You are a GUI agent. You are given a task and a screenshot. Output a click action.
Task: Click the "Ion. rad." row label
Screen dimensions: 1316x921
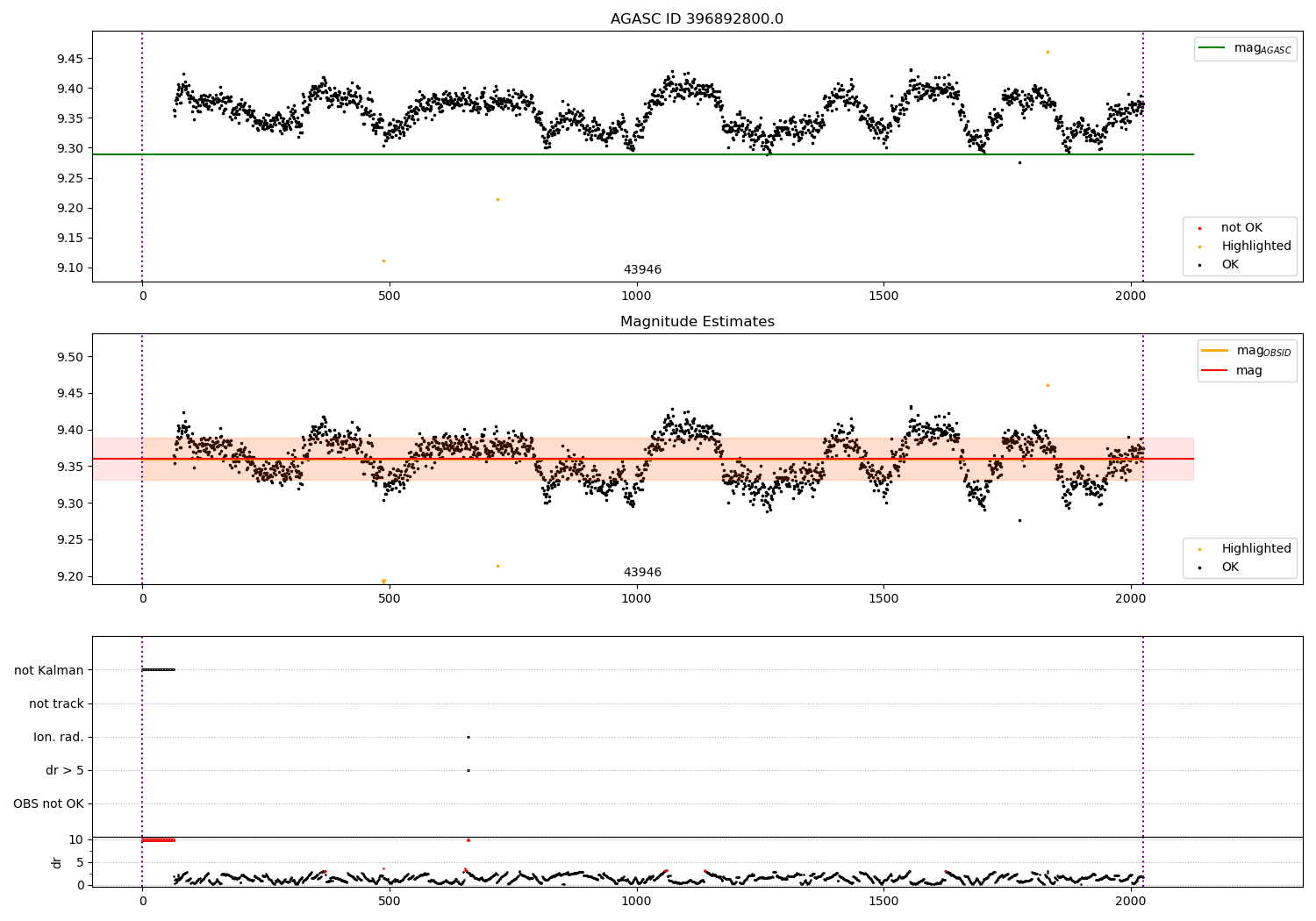click(x=59, y=737)
